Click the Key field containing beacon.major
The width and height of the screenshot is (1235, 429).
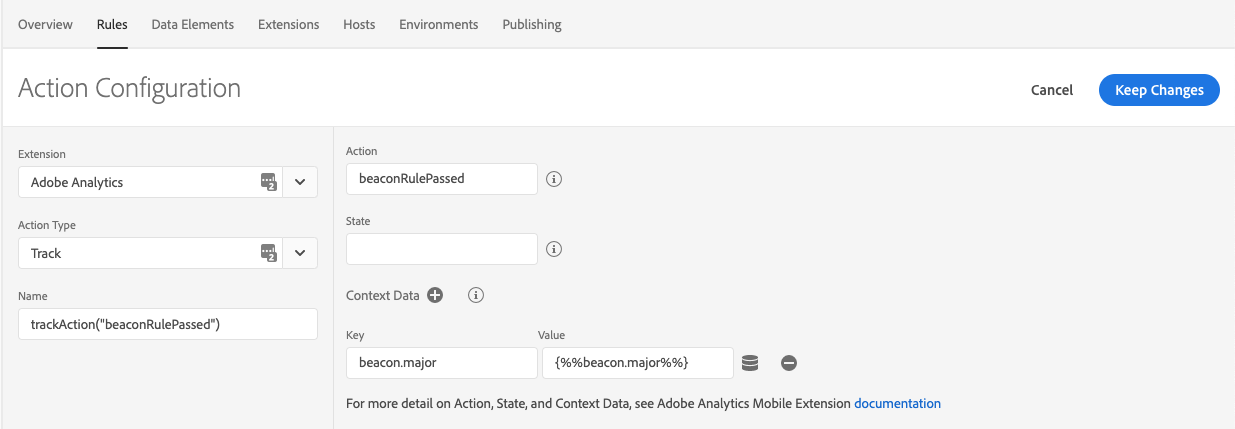[442, 363]
